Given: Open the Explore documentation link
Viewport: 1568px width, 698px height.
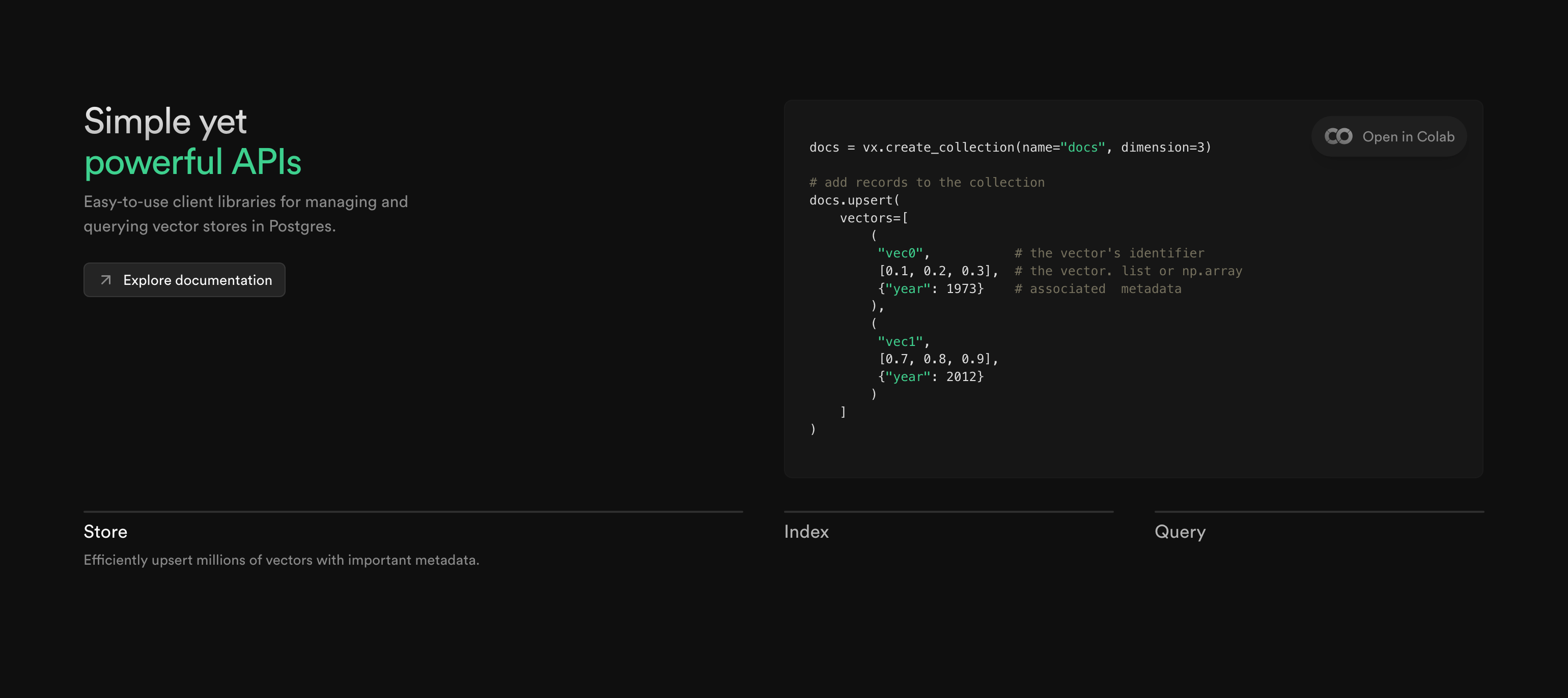Looking at the screenshot, I should [x=197, y=280].
